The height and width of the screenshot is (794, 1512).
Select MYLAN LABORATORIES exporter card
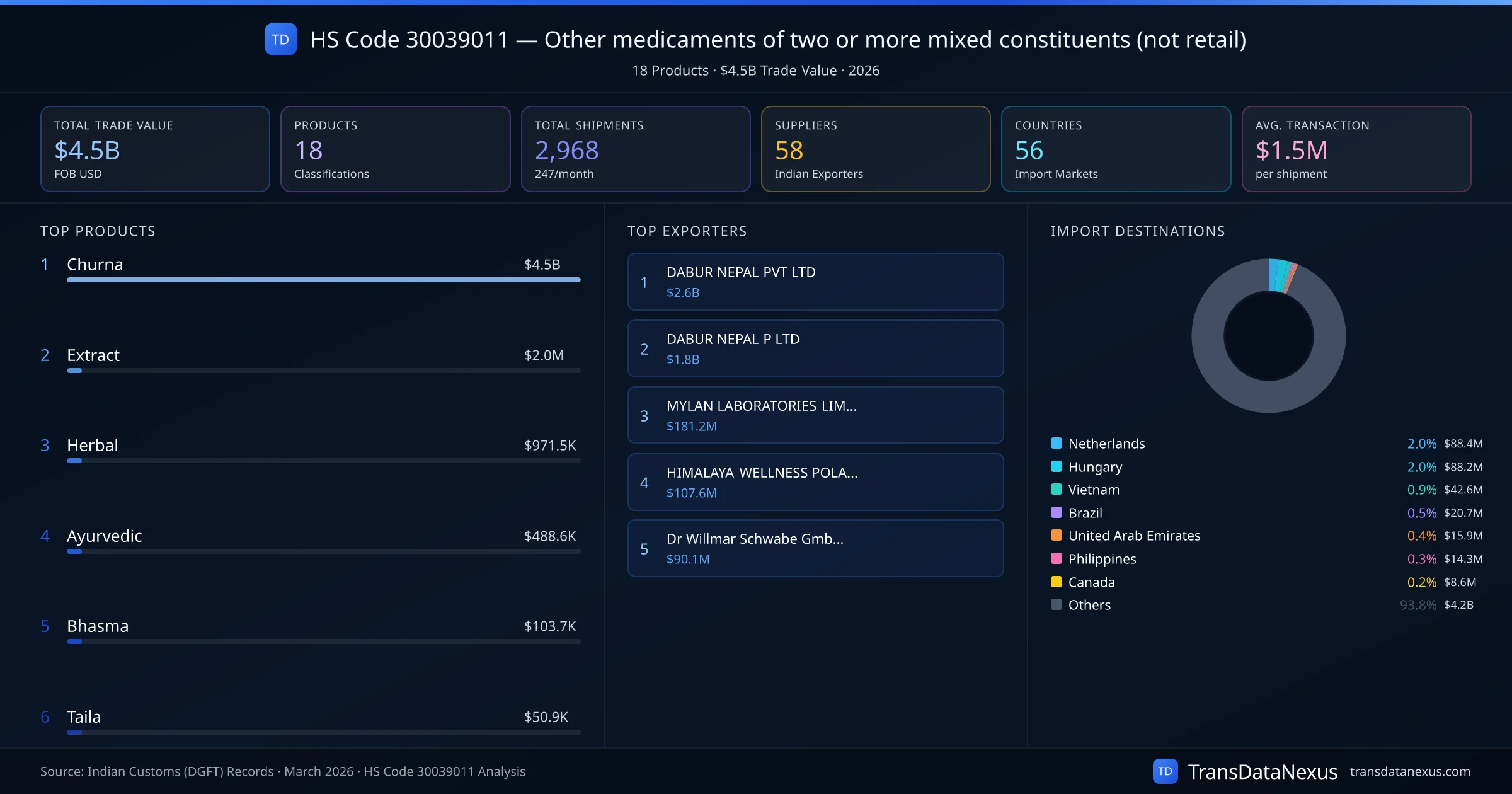point(815,415)
